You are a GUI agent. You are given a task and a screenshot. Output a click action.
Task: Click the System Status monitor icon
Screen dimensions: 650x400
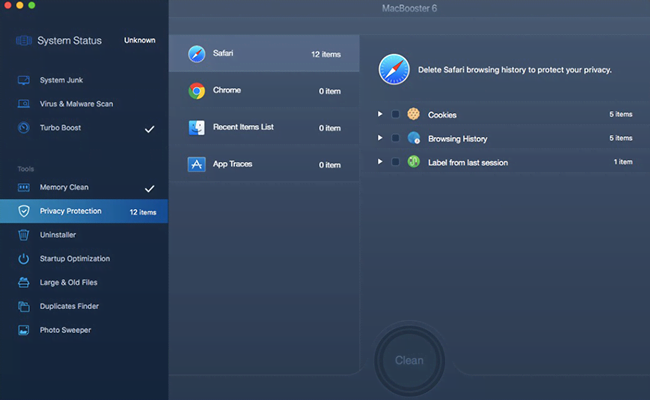tap(24, 41)
